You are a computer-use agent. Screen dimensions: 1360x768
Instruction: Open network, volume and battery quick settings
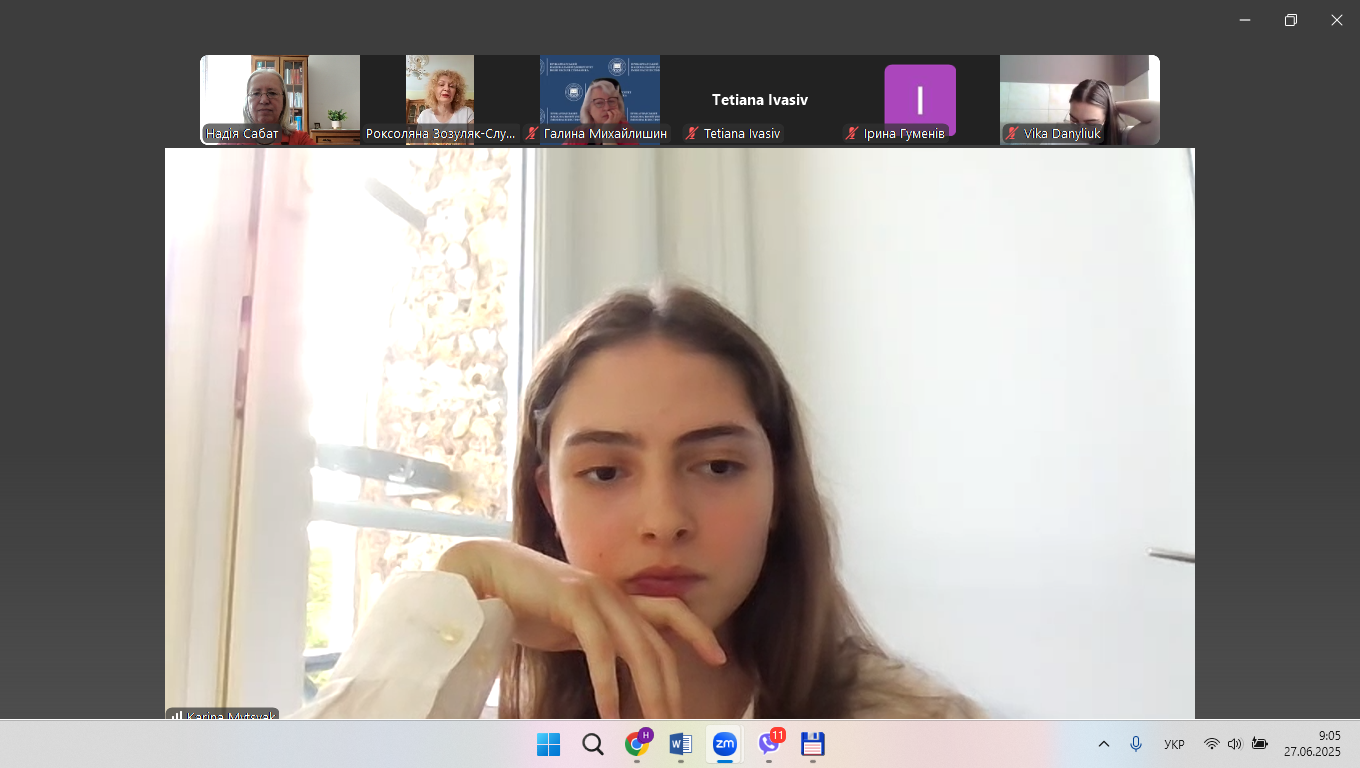pos(1235,744)
